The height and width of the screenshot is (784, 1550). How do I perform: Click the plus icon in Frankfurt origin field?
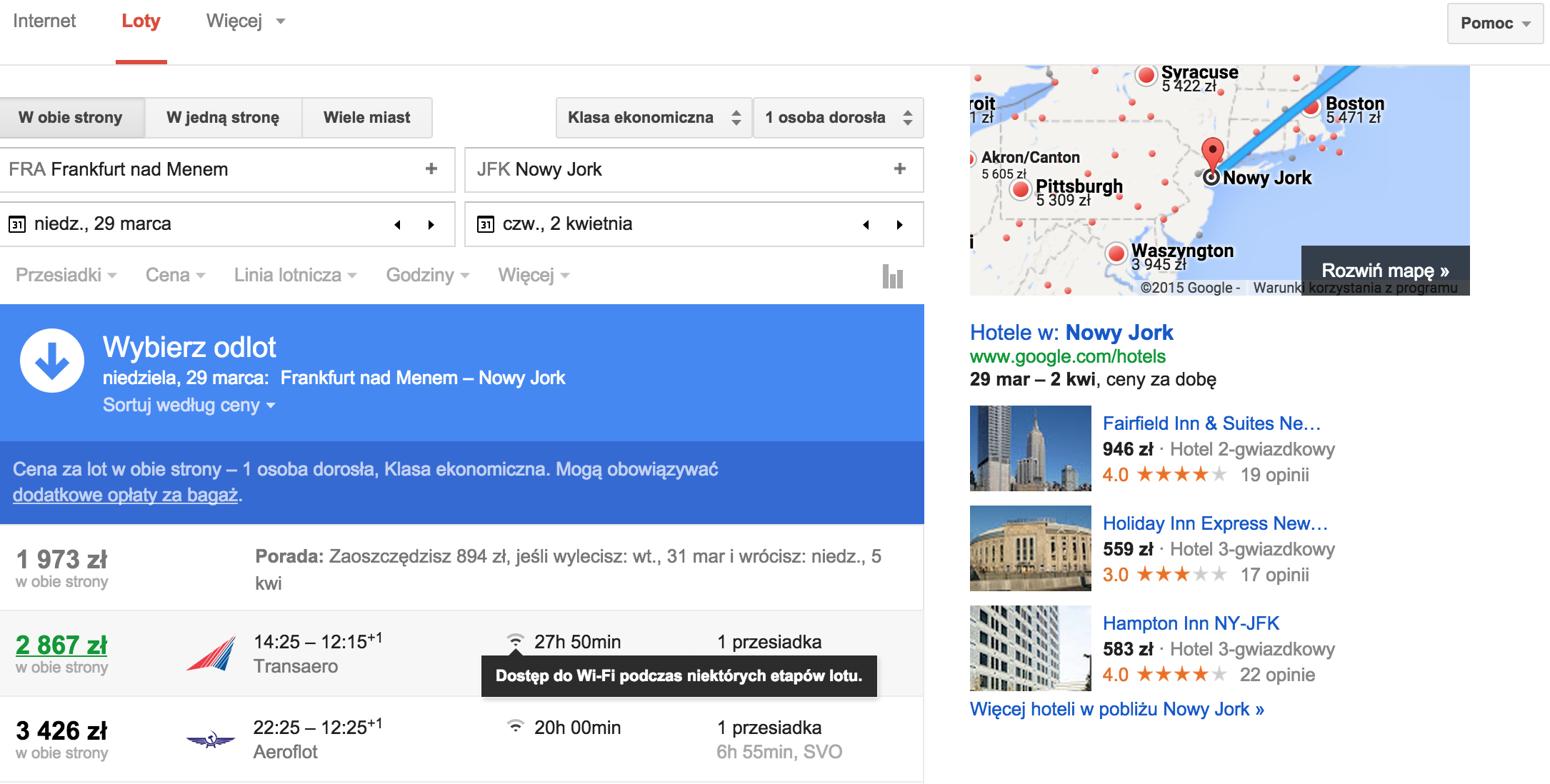point(431,169)
